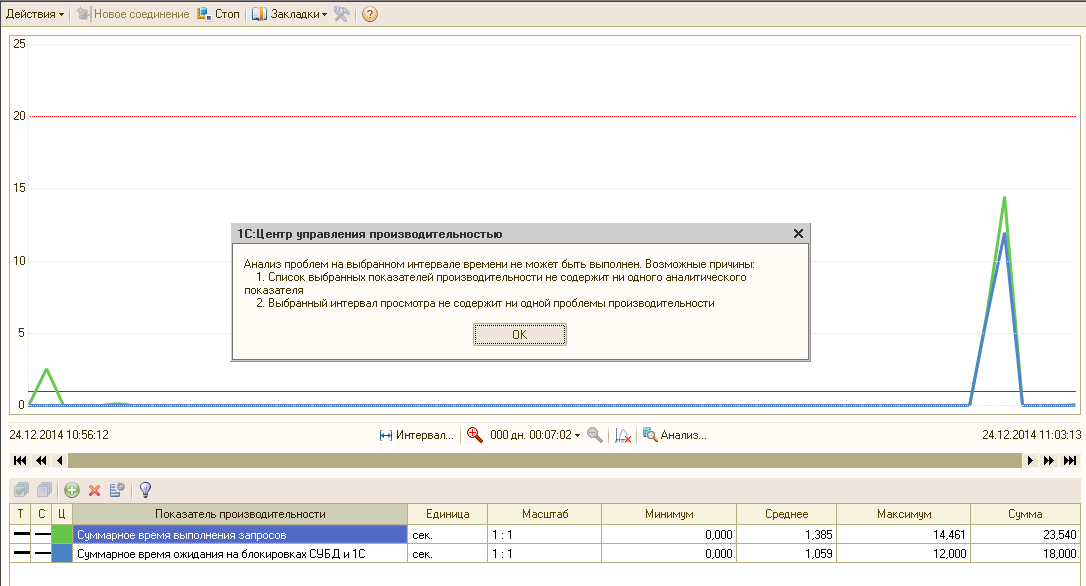The width and height of the screenshot is (1086, 586).
Task: Add a performance indicator with green plus
Action: tap(71, 490)
